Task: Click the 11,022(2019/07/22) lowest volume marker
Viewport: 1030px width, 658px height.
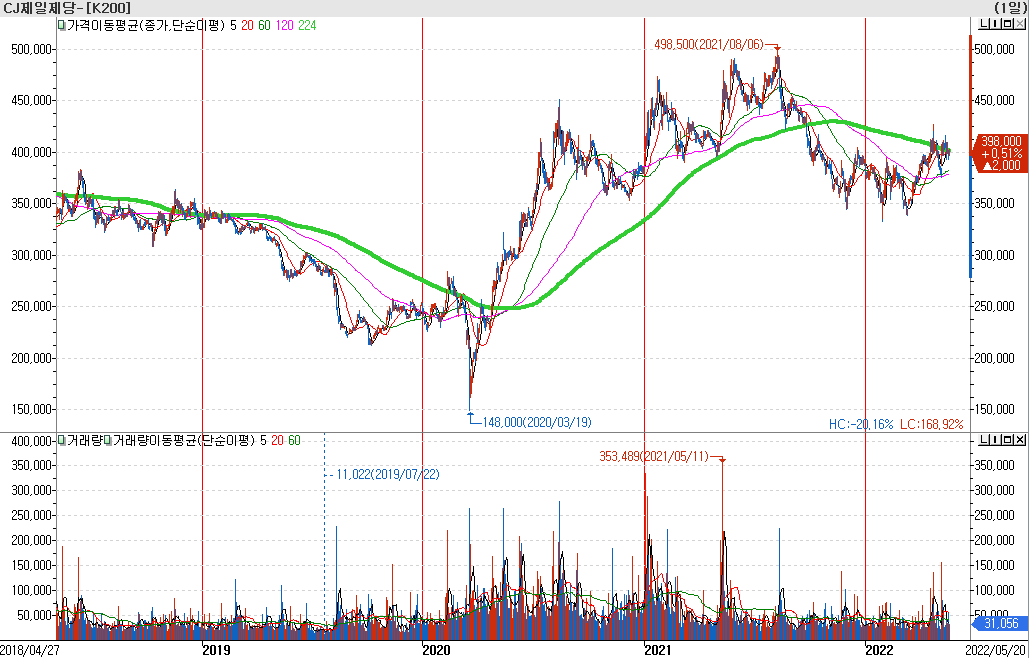Action: click(388, 474)
